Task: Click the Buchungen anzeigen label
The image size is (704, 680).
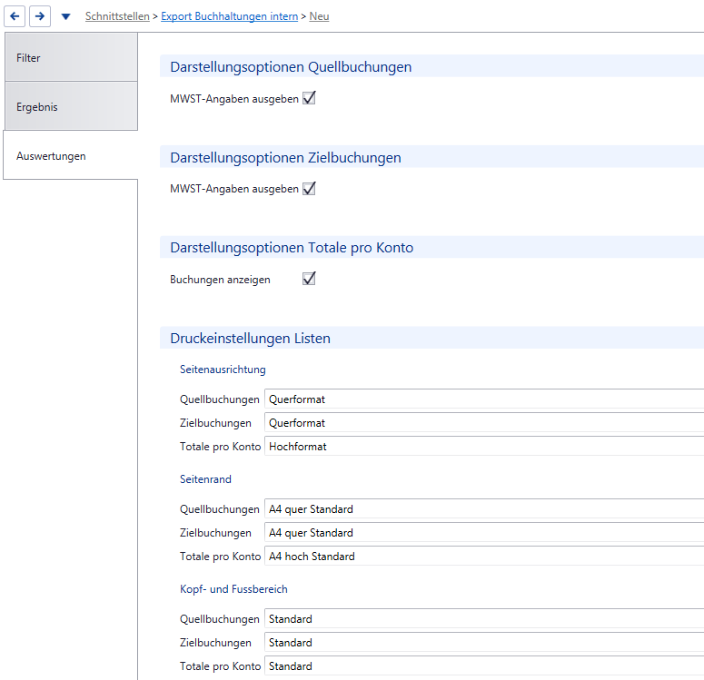Action: (220, 279)
